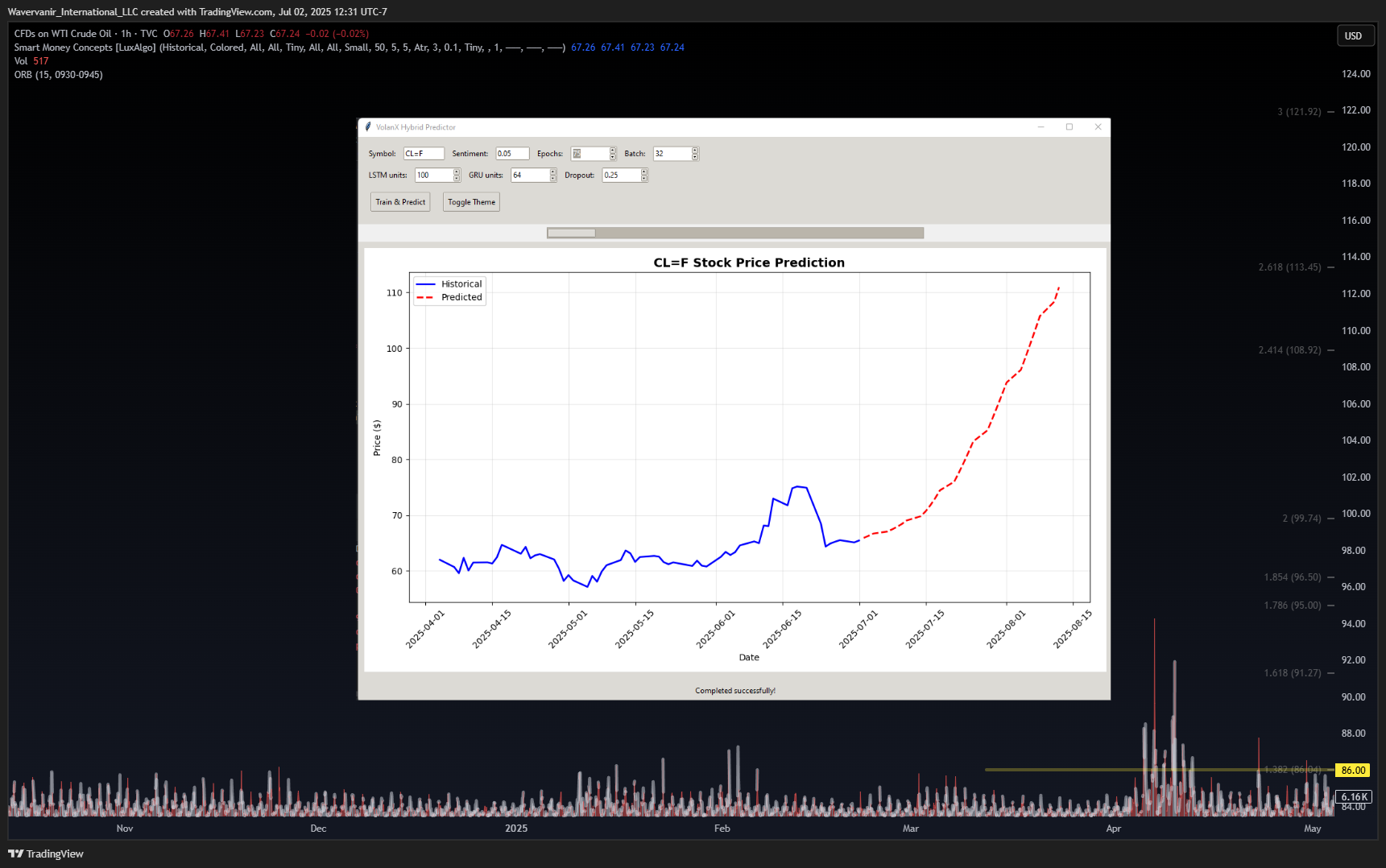Click the Toggle Theme button
The image size is (1386, 868).
(x=471, y=202)
